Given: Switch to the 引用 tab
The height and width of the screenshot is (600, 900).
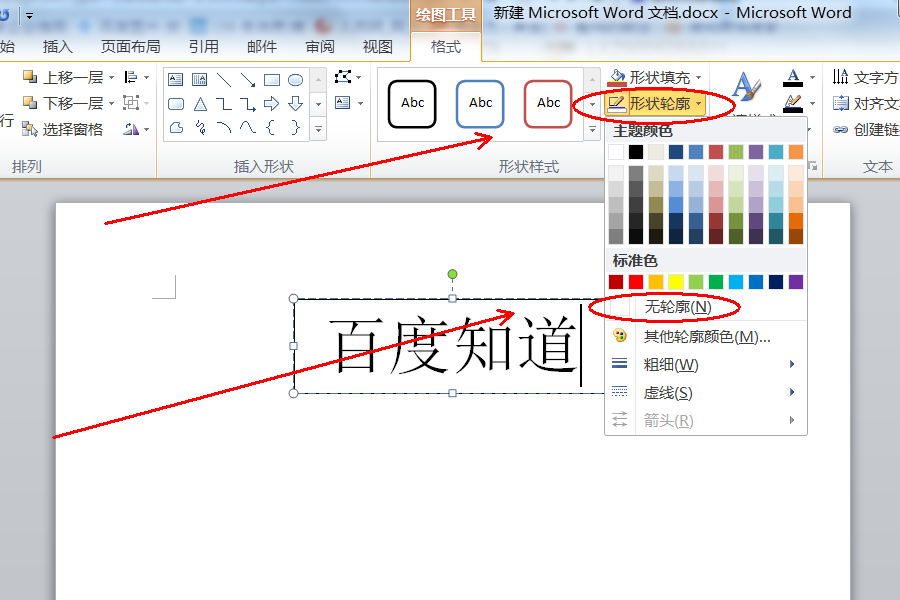Looking at the screenshot, I should tap(204, 47).
